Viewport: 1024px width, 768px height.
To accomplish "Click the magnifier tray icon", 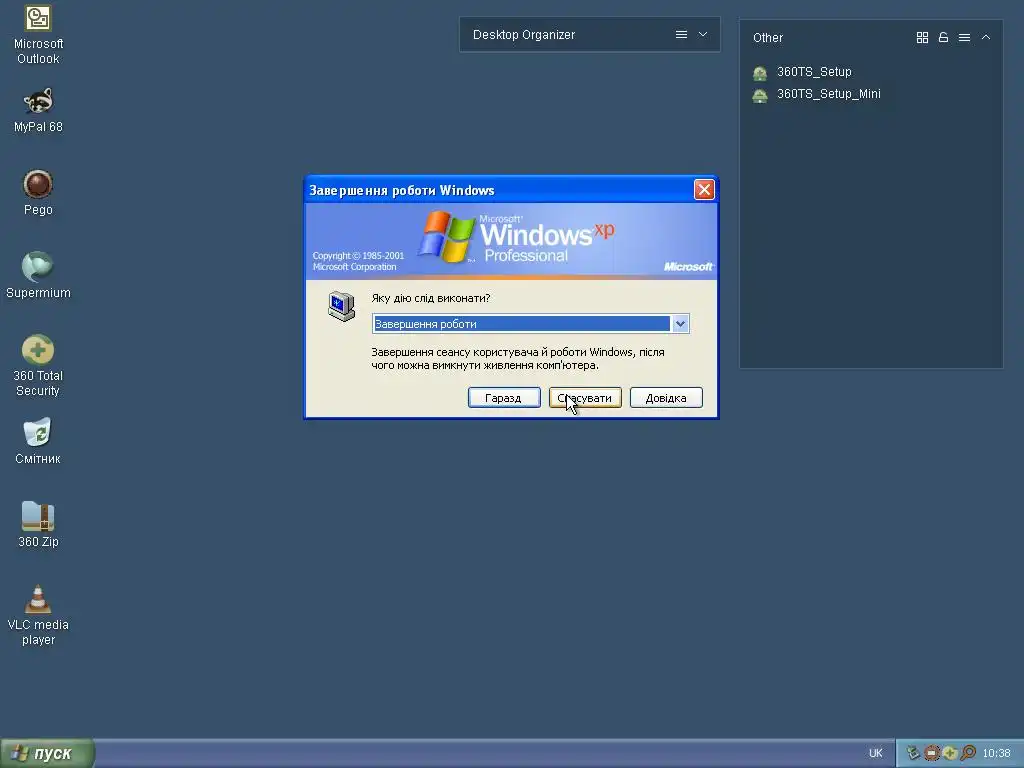I will coord(968,753).
